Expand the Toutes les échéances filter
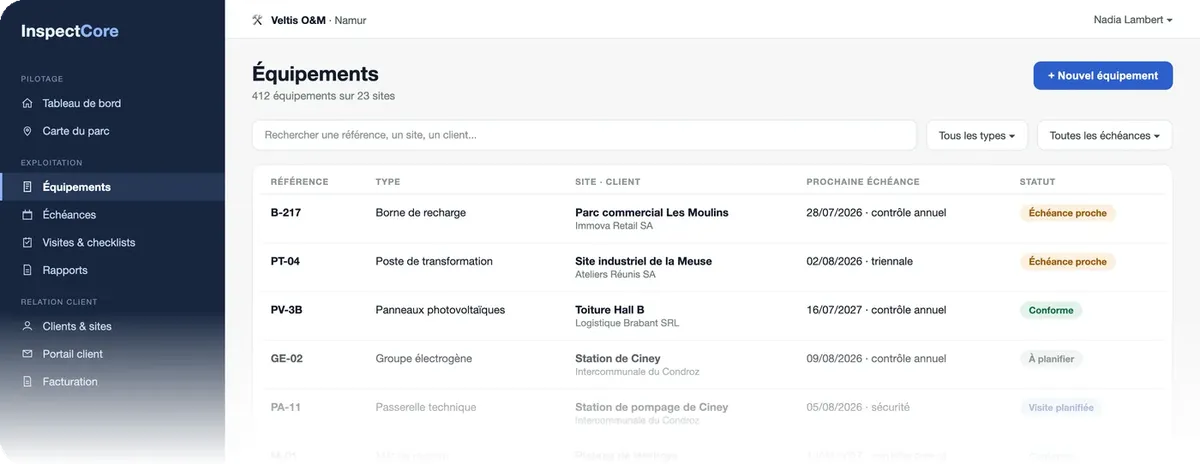The width and height of the screenshot is (1200, 464). coord(1104,135)
